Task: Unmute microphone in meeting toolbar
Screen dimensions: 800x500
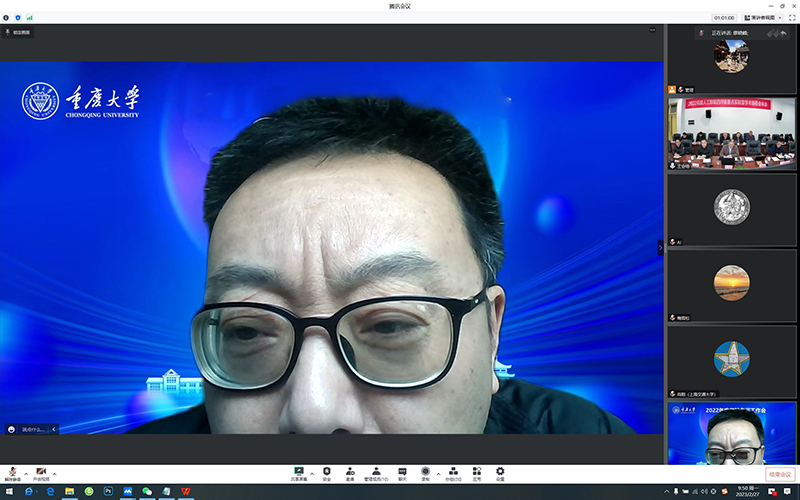Action: coord(10,472)
